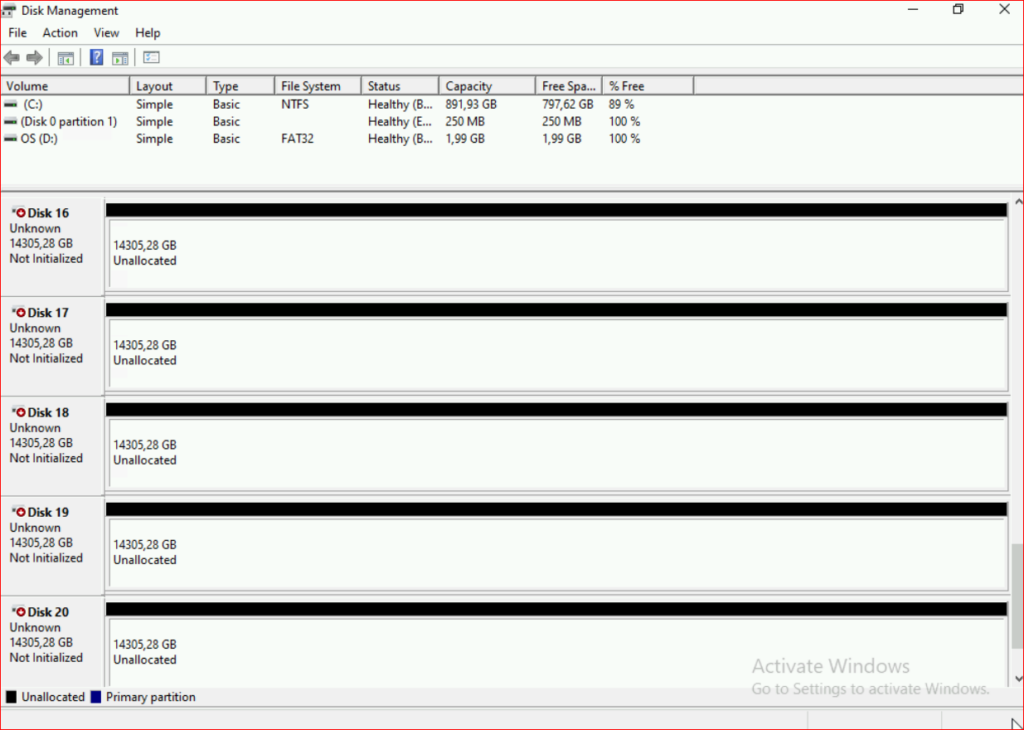1024x730 pixels.
Task: Click the blue Primary partition legend swatch
Action: click(96, 697)
